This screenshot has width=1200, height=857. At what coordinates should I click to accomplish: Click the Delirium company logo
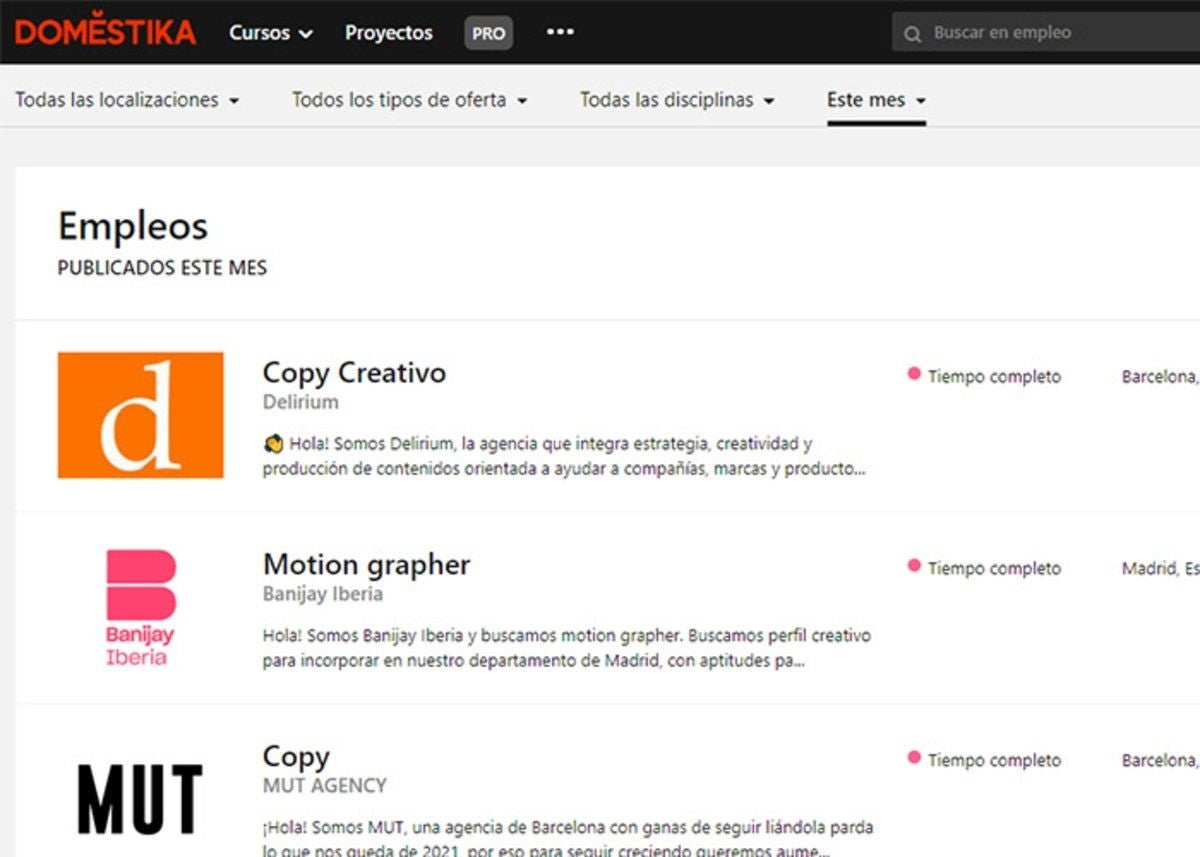tap(141, 414)
